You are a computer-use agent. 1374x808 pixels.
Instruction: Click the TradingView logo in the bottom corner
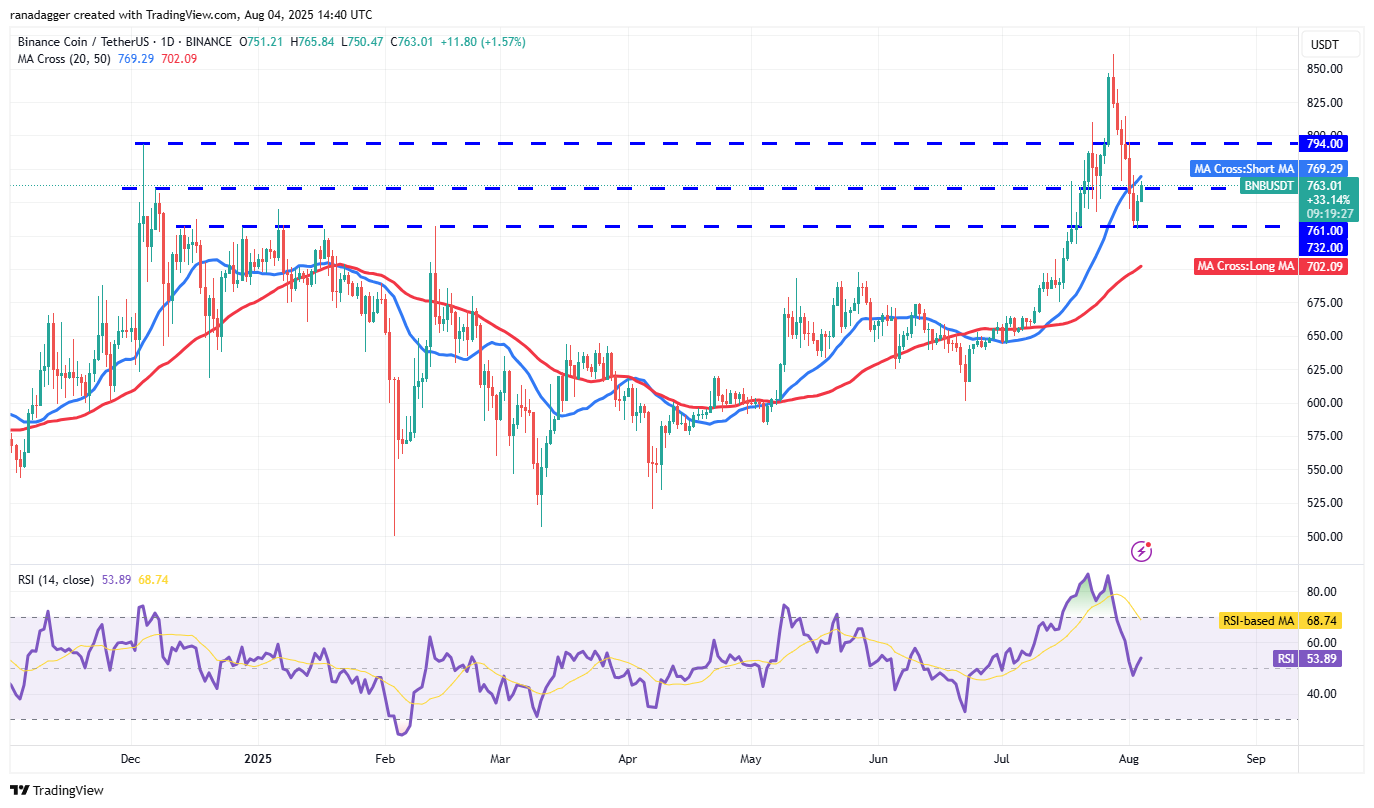point(56,790)
